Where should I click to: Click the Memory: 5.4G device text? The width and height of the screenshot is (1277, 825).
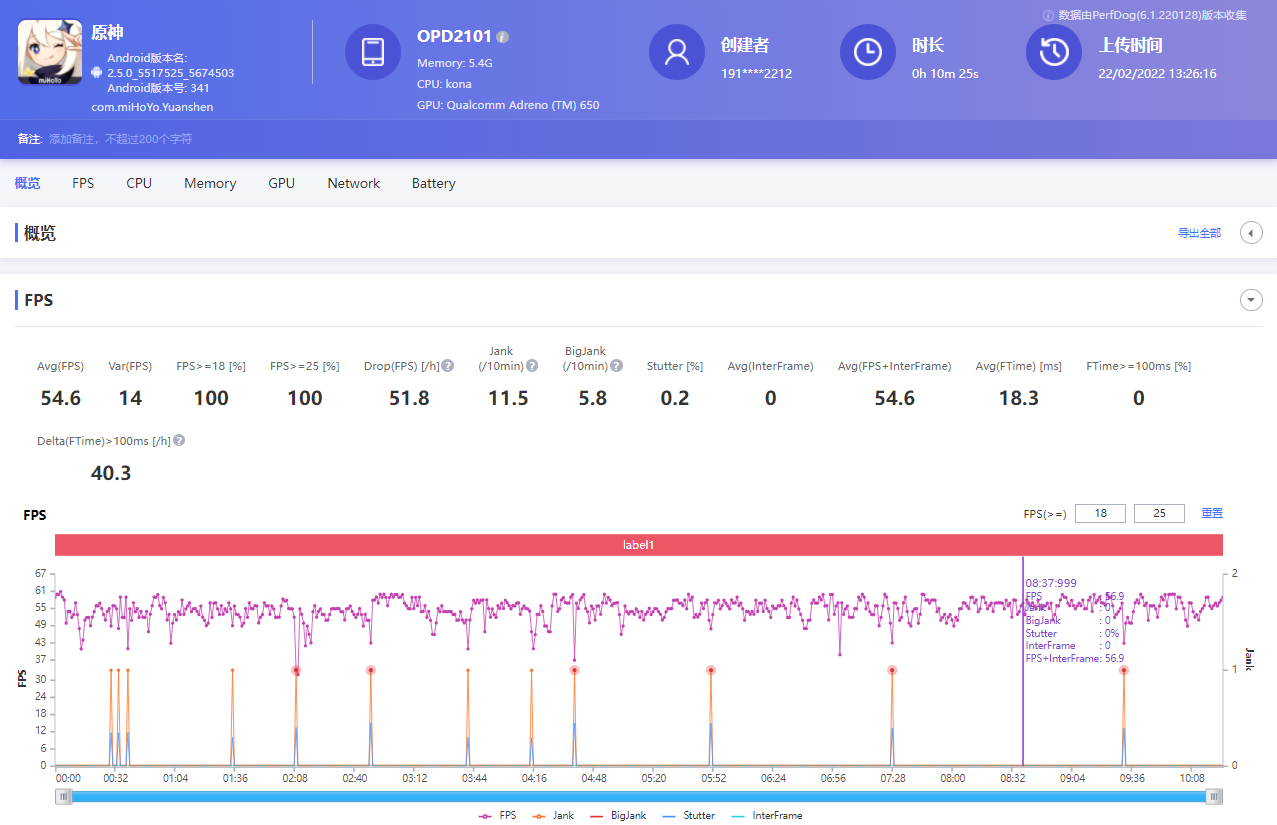[455, 63]
